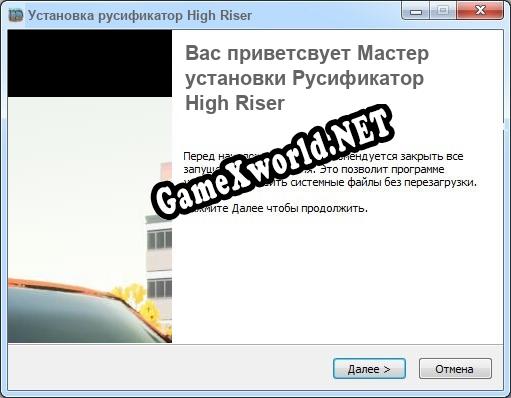Click the text 'Нажмите Далее чтобы продолжить.'
The width and height of the screenshot is (511, 398).
(275, 209)
